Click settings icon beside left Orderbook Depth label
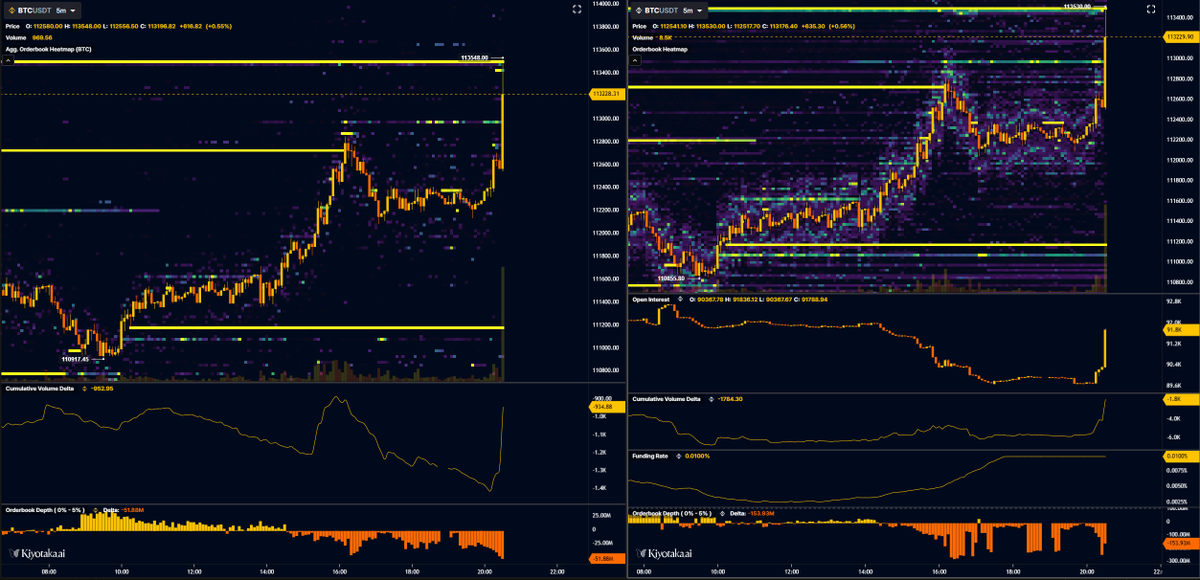Viewport: 1200px width, 580px height. (x=97, y=511)
